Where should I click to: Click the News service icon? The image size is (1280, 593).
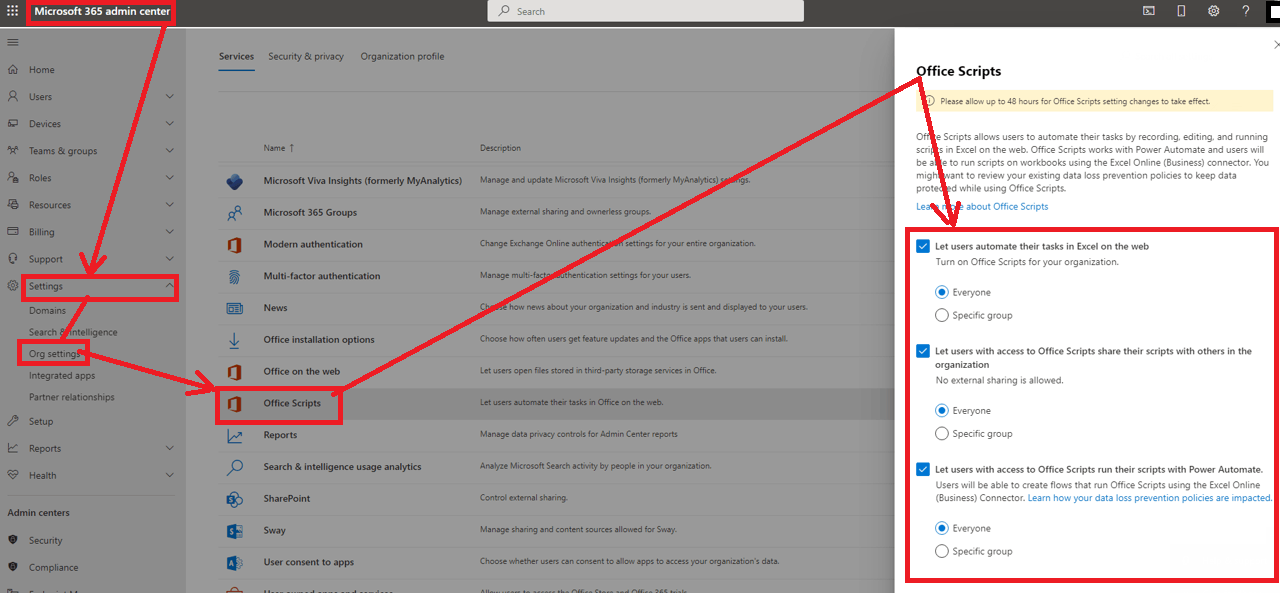235,308
